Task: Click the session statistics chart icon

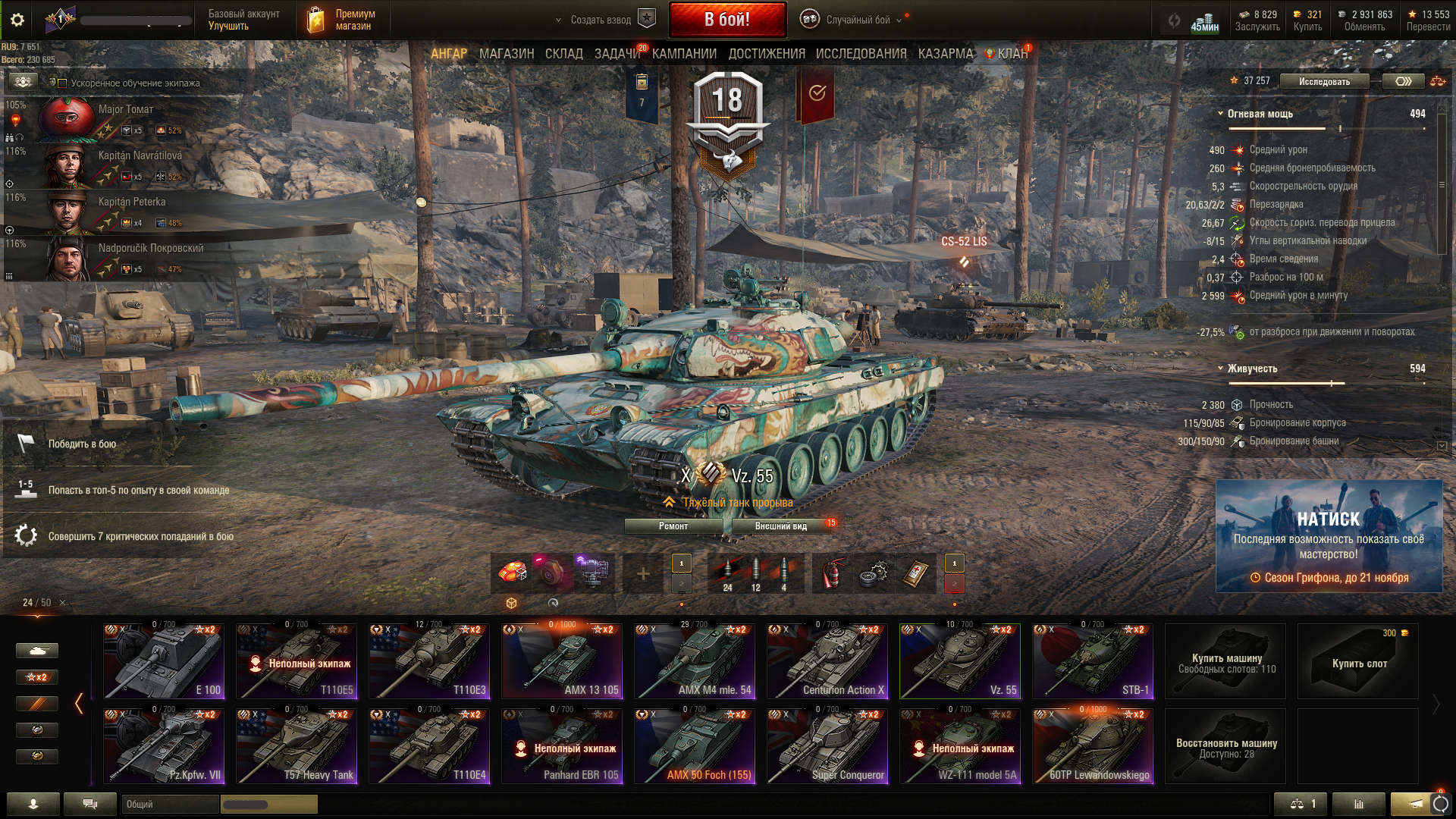Action: (x=1358, y=804)
